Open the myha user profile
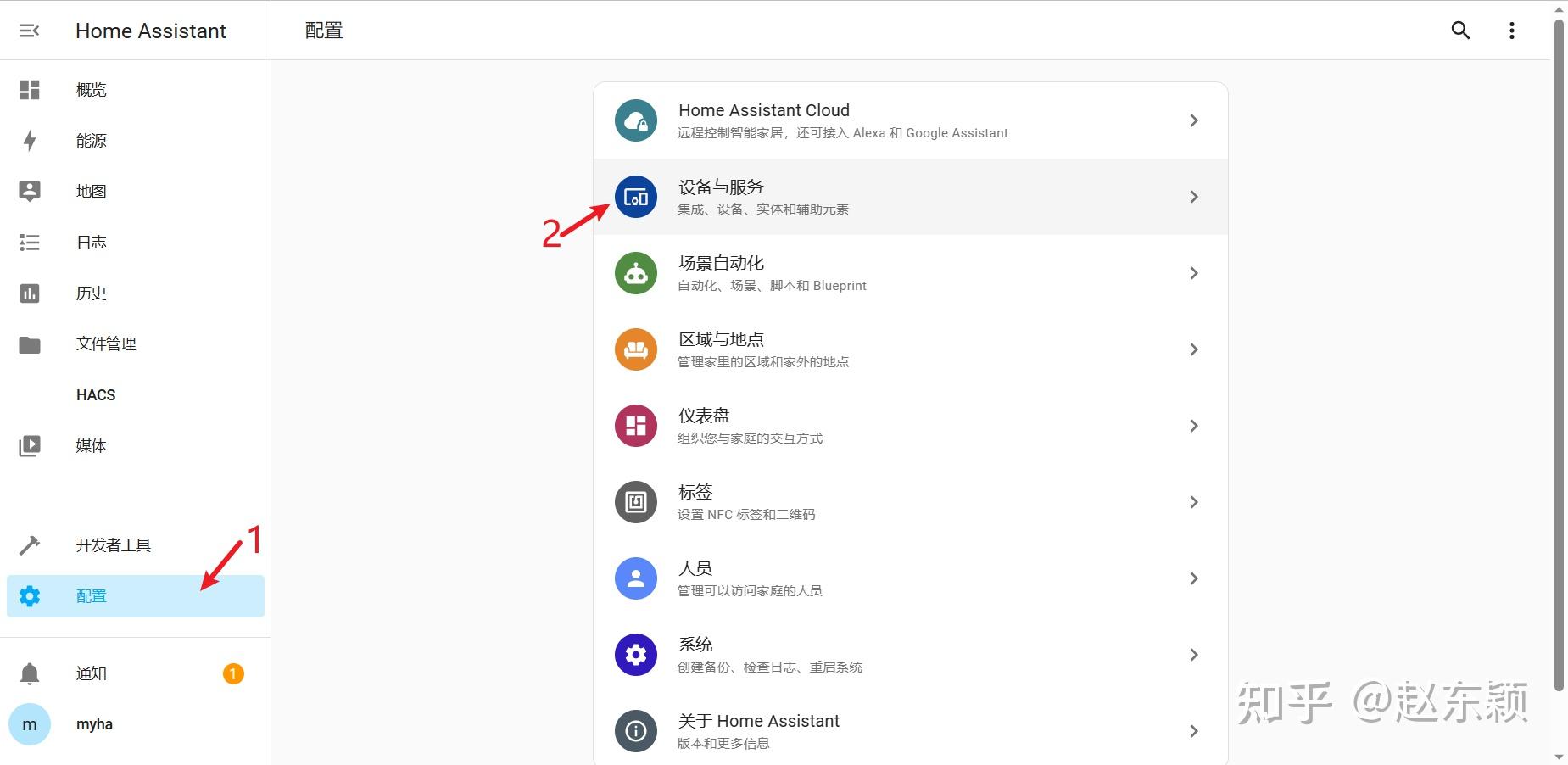This screenshot has width=1568, height=765. (136, 724)
